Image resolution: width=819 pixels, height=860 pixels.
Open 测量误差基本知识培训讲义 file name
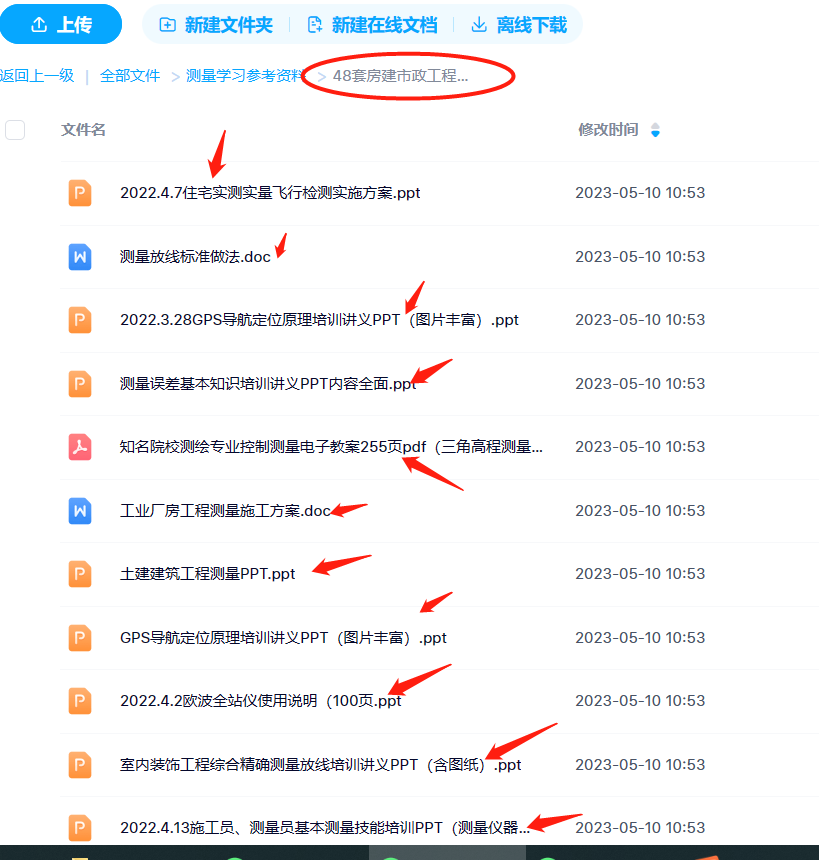(x=268, y=384)
